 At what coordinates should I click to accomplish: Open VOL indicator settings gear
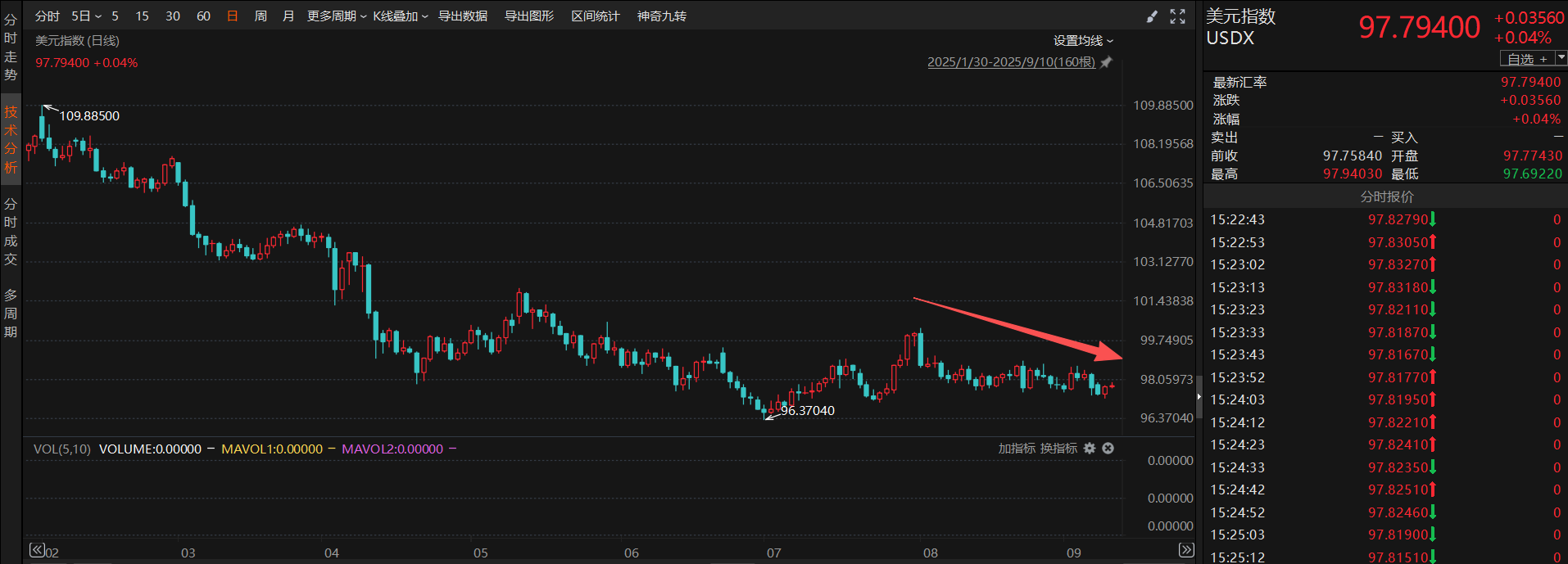(x=1090, y=449)
